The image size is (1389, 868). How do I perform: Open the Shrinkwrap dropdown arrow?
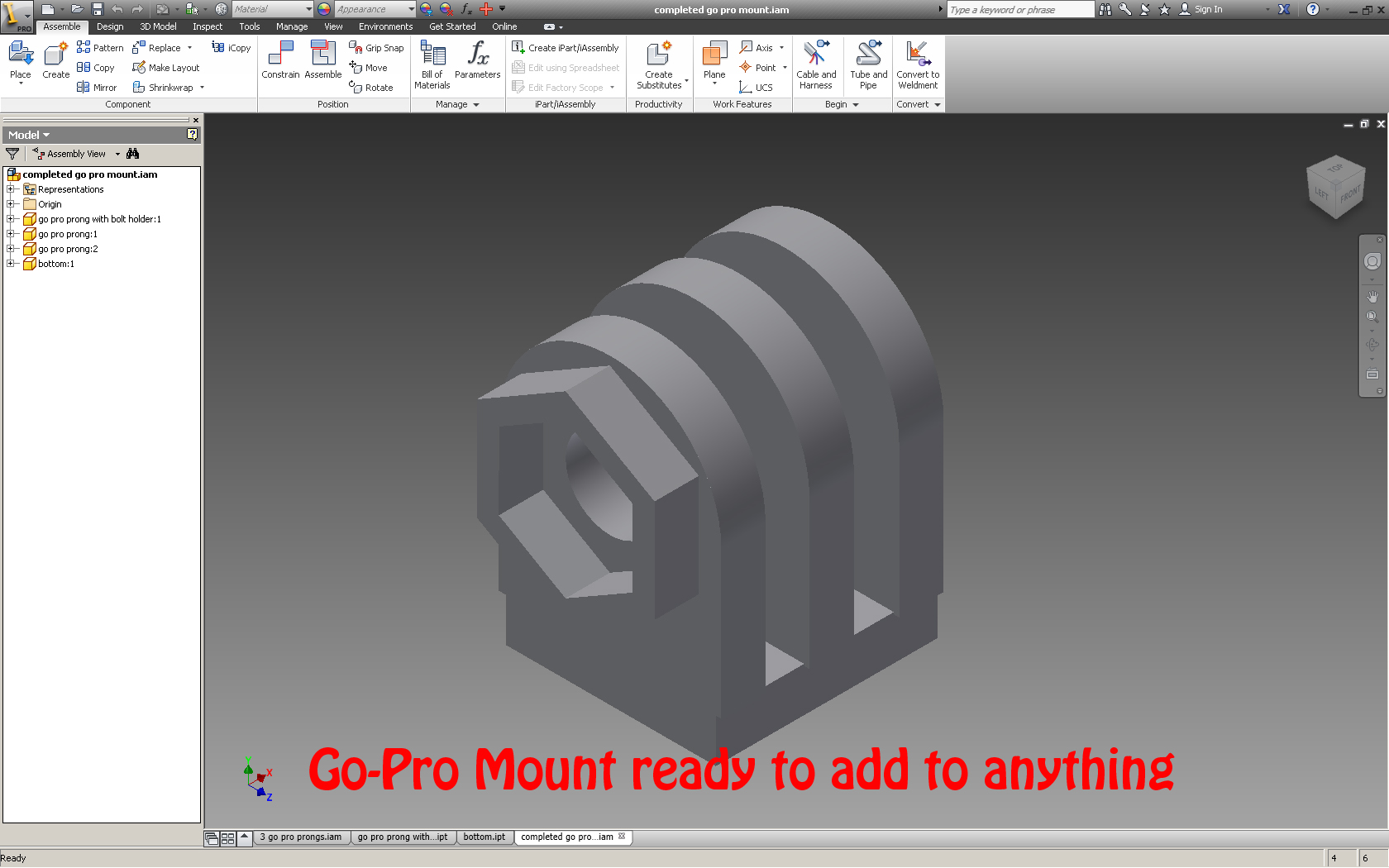coord(202,88)
